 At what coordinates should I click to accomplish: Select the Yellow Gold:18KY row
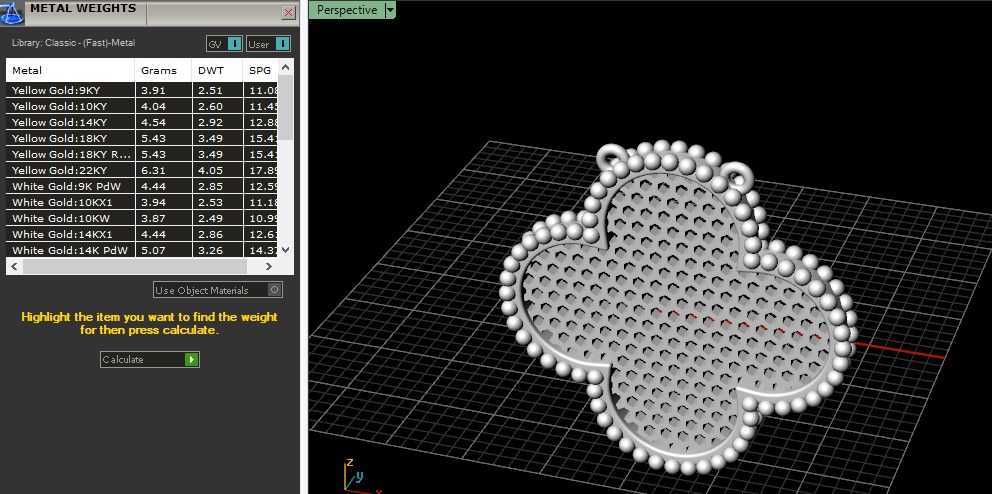pyautogui.click(x=142, y=138)
